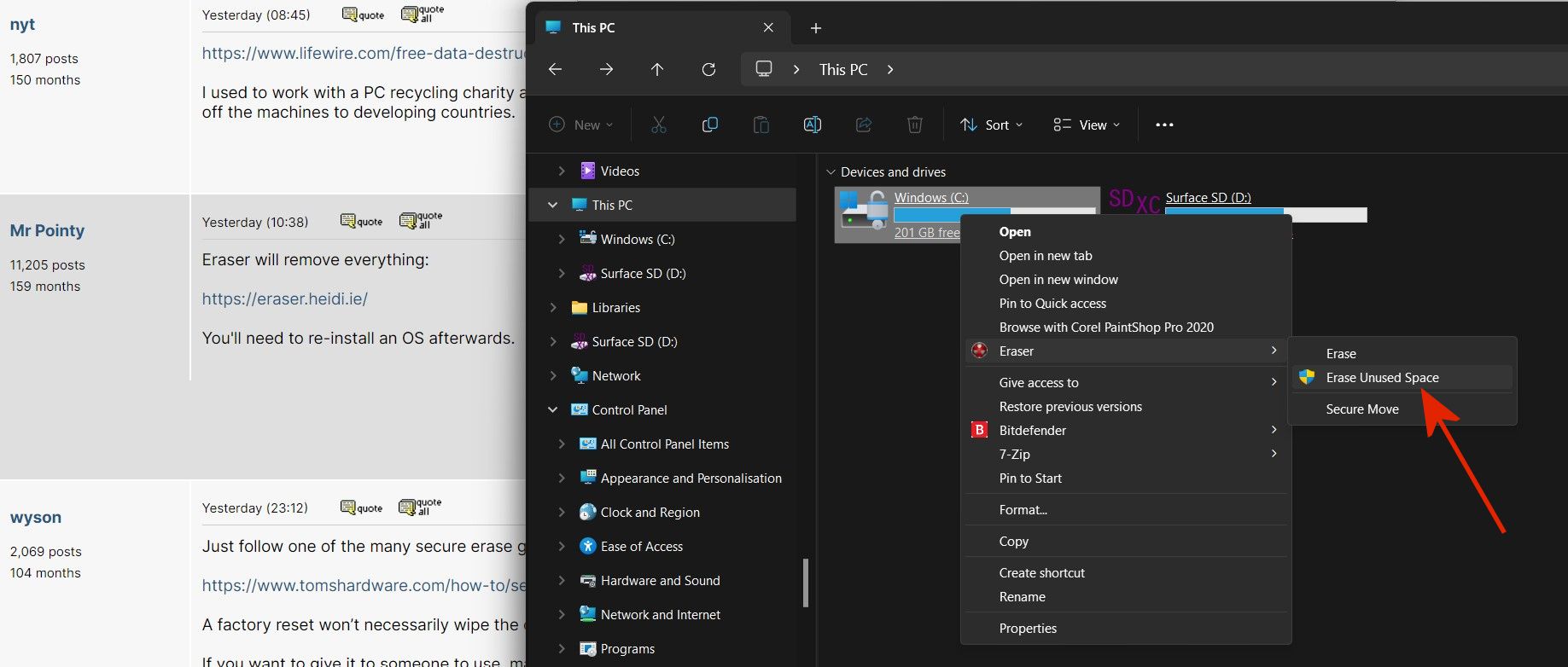
Task: Click the Rename icon in toolbar
Action: 812,125
